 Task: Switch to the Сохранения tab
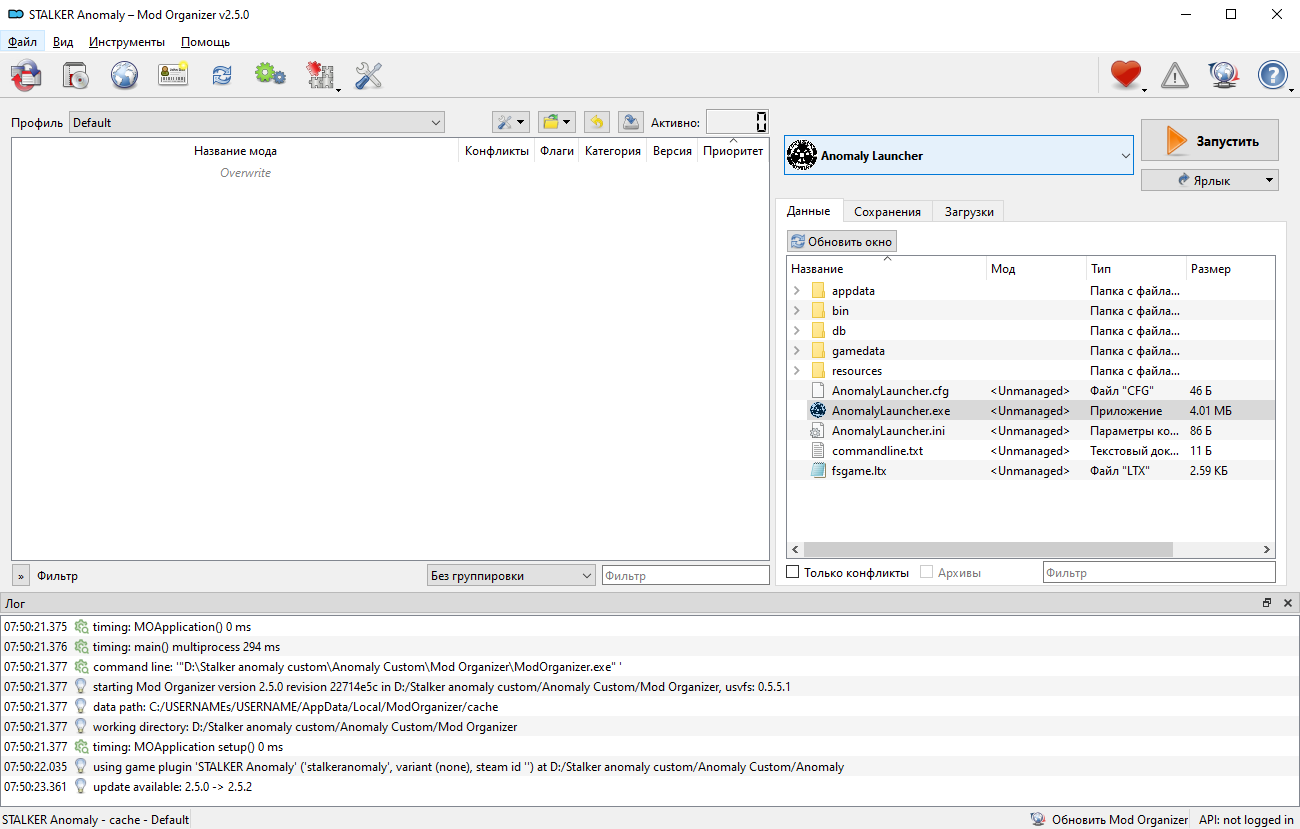(887, 212)
